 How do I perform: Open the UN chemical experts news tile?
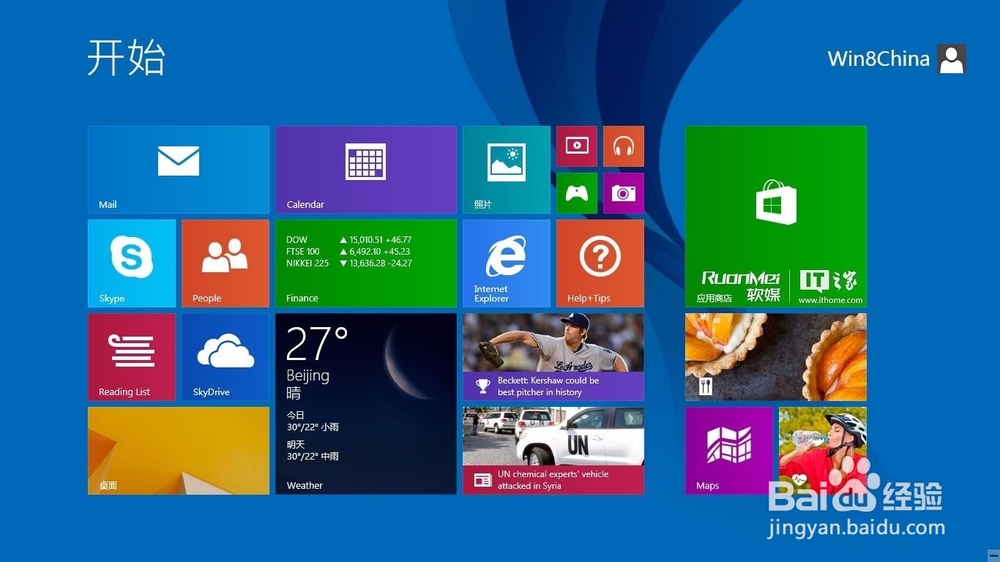click(x=554, y=451)
